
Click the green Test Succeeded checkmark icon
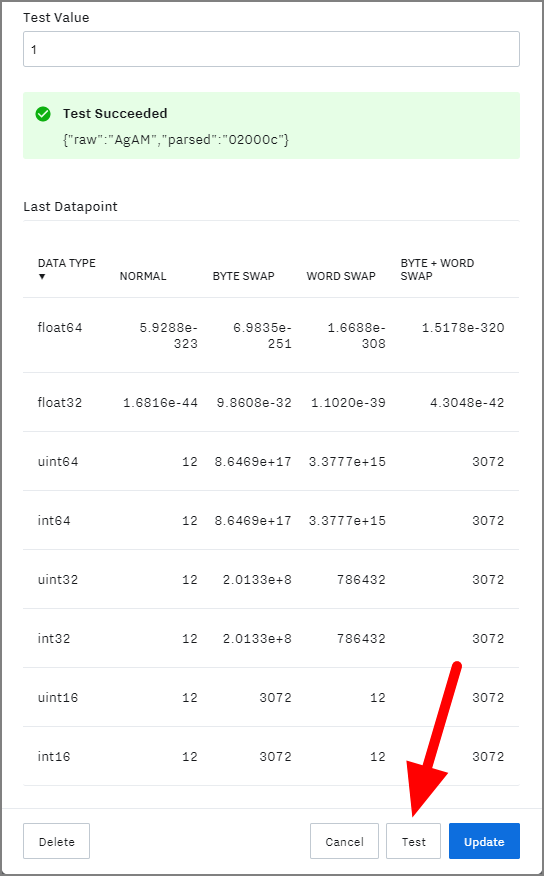(x=43, y=114)
